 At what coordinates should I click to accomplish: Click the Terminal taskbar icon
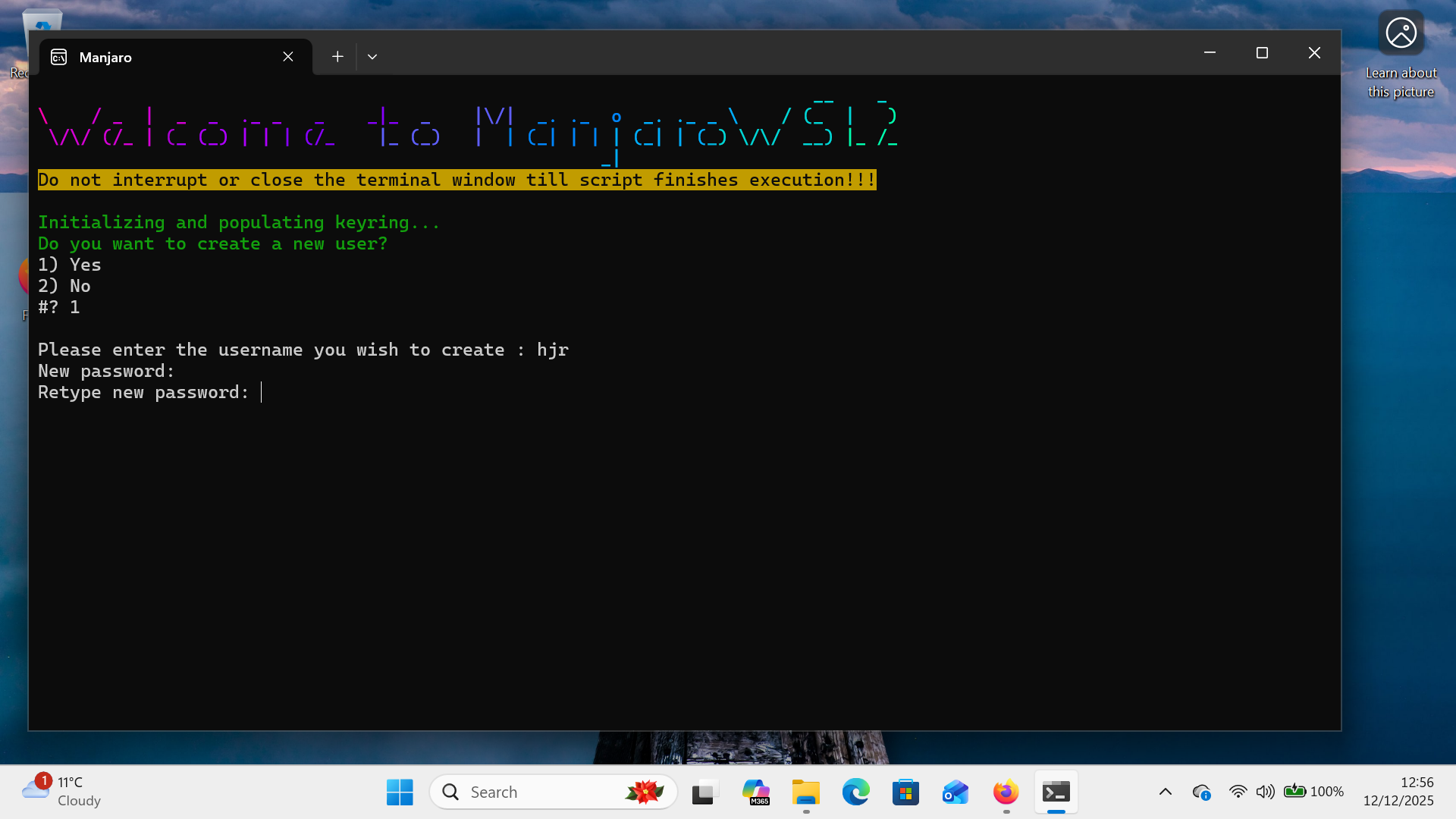[1056, 792]
